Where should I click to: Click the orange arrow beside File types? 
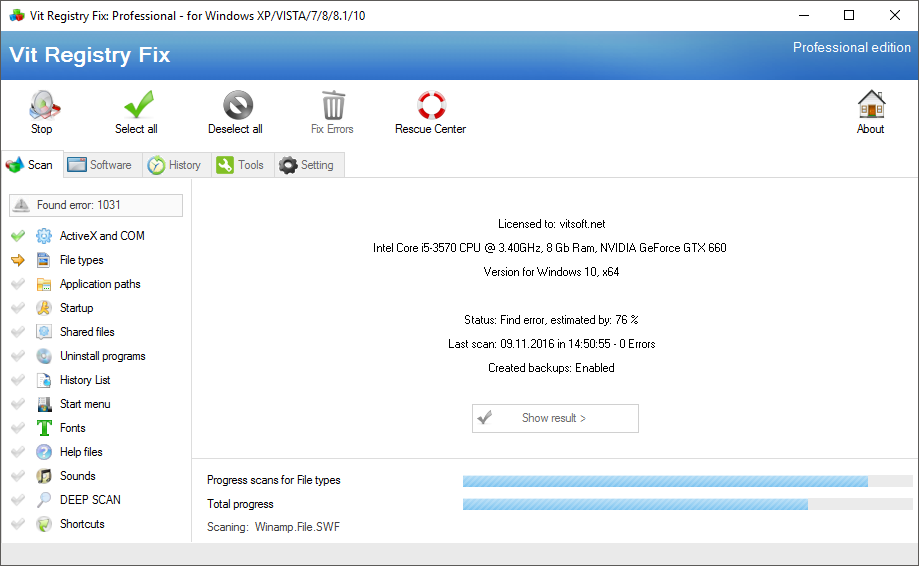tap(18, 260)
